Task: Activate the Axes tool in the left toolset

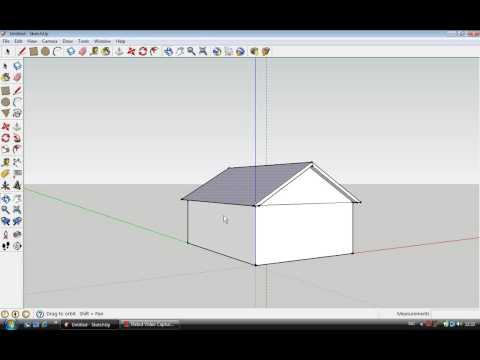Action: (5, 185)
